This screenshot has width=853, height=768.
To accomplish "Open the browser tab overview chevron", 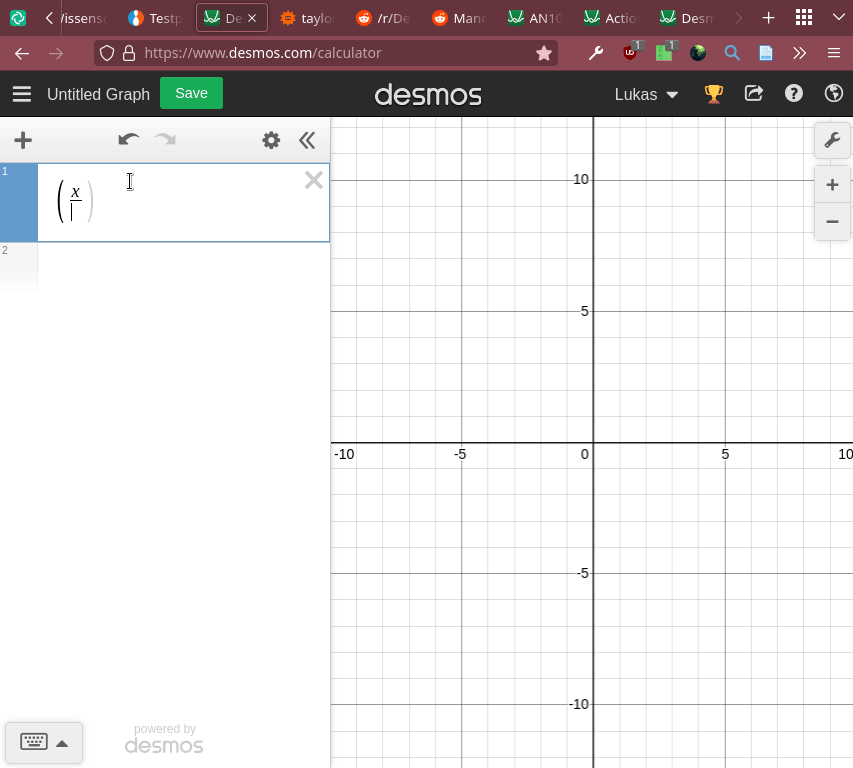I will point(838,17).
